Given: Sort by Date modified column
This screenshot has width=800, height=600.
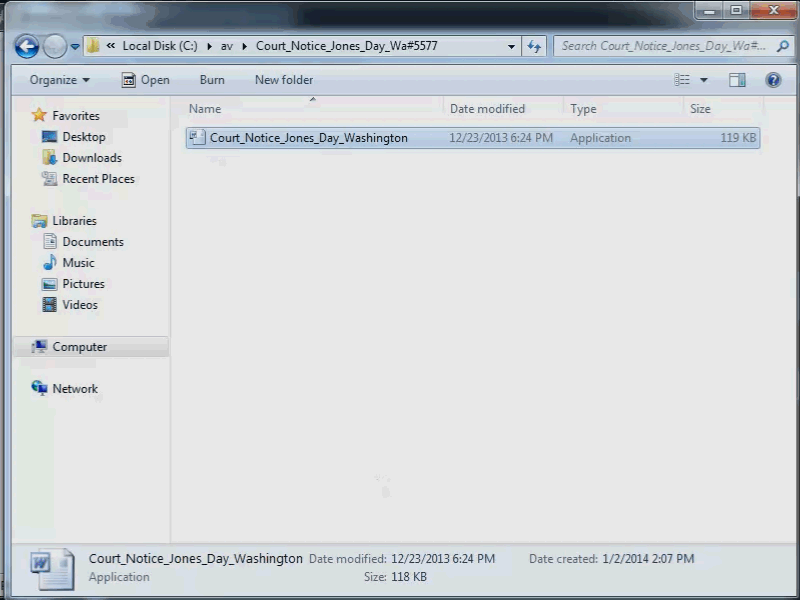Looking at the screenshot, I should (x=487, y=109).
